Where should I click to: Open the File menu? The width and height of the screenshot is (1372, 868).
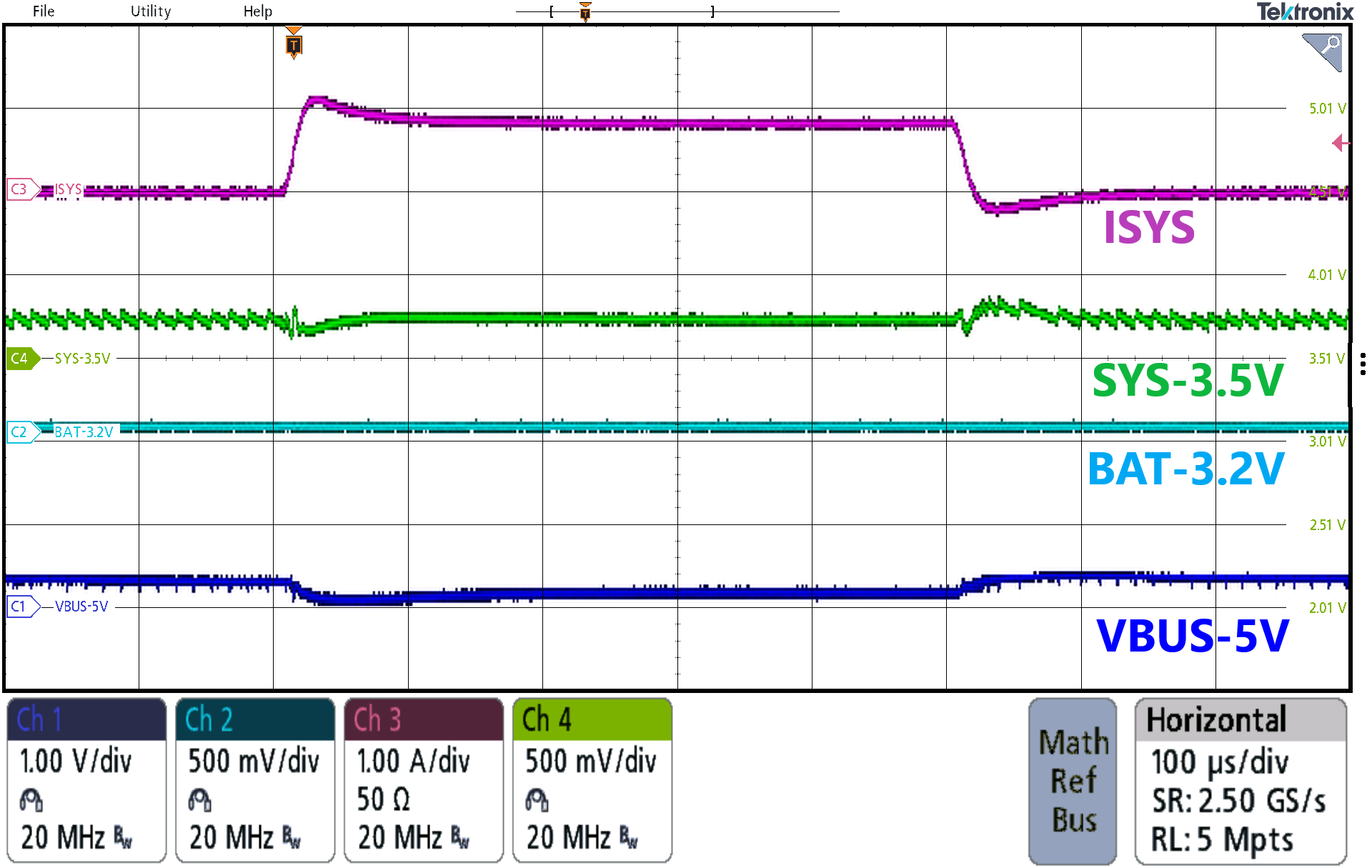point(43,11)
